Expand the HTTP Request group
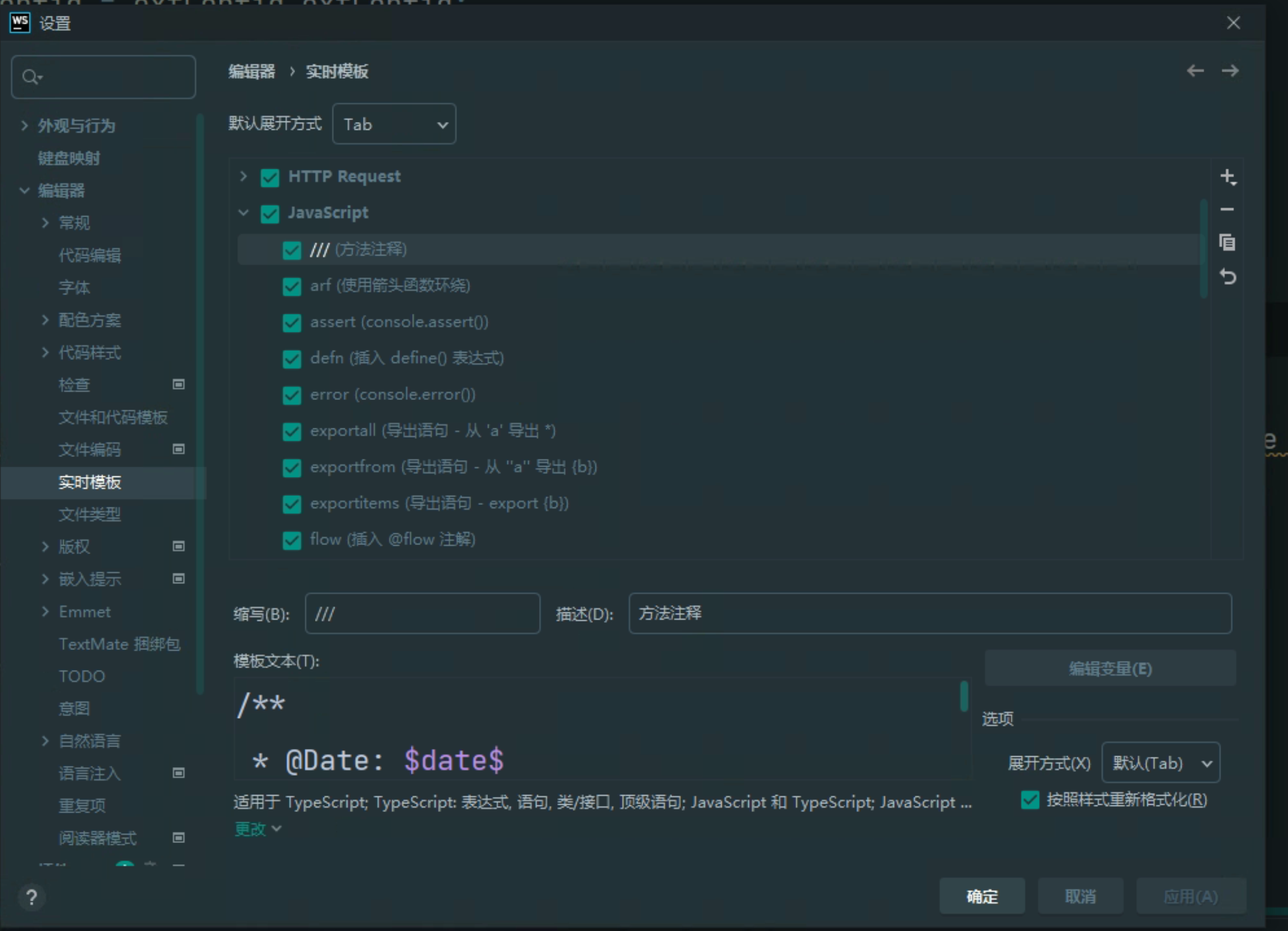The width and height of the screenshot is (1288, 931). 243,176
